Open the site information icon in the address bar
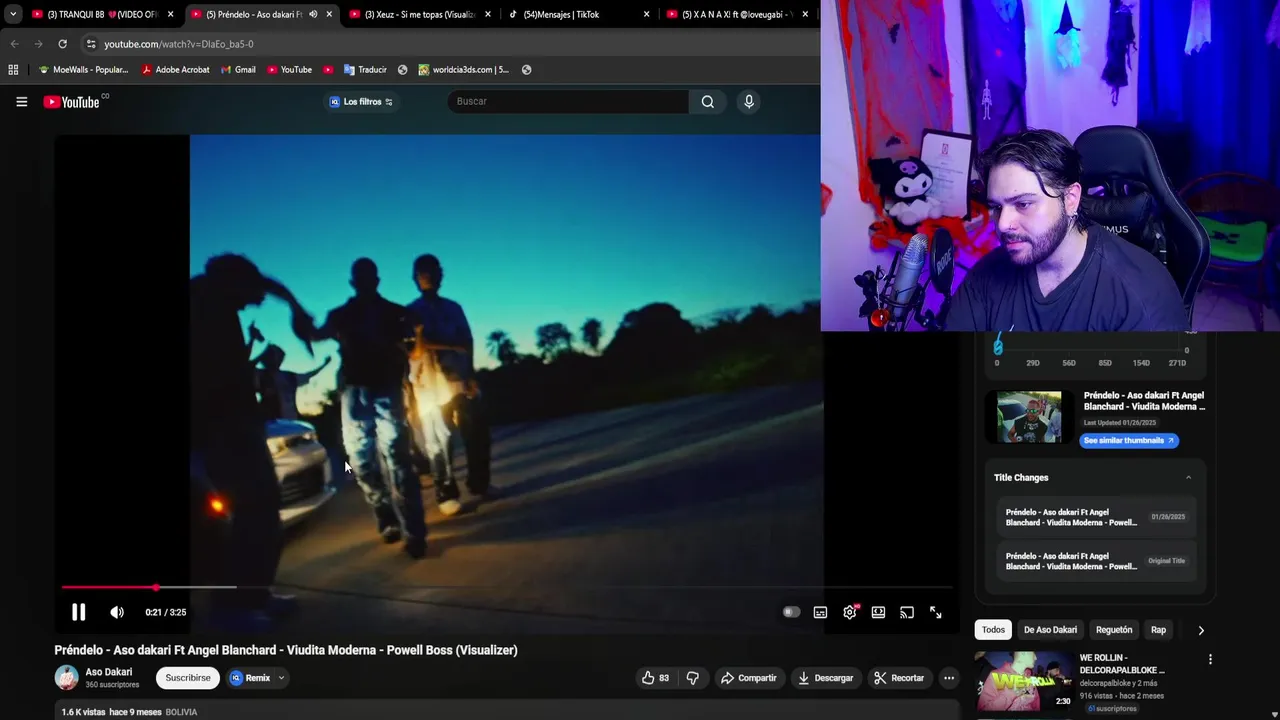The image size is (1280, 720). (91, 44)
